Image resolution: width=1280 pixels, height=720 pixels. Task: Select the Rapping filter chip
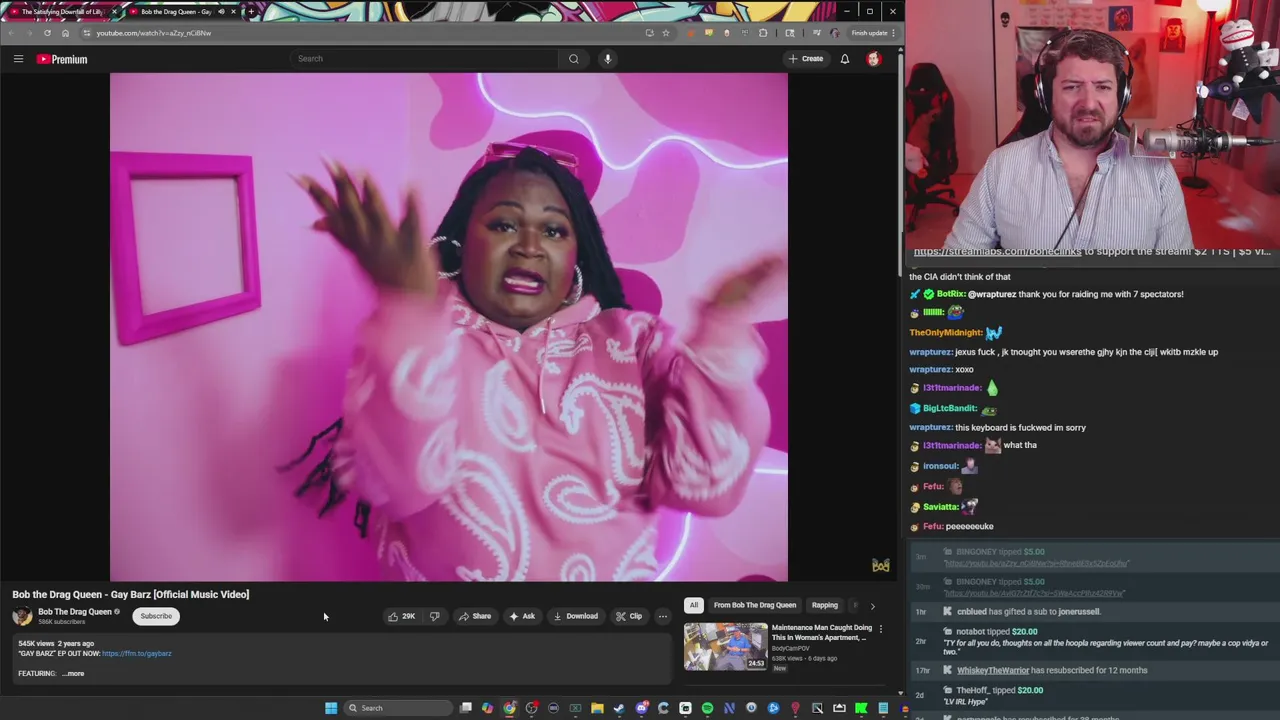pyautogui.click(x=825, y=605)
